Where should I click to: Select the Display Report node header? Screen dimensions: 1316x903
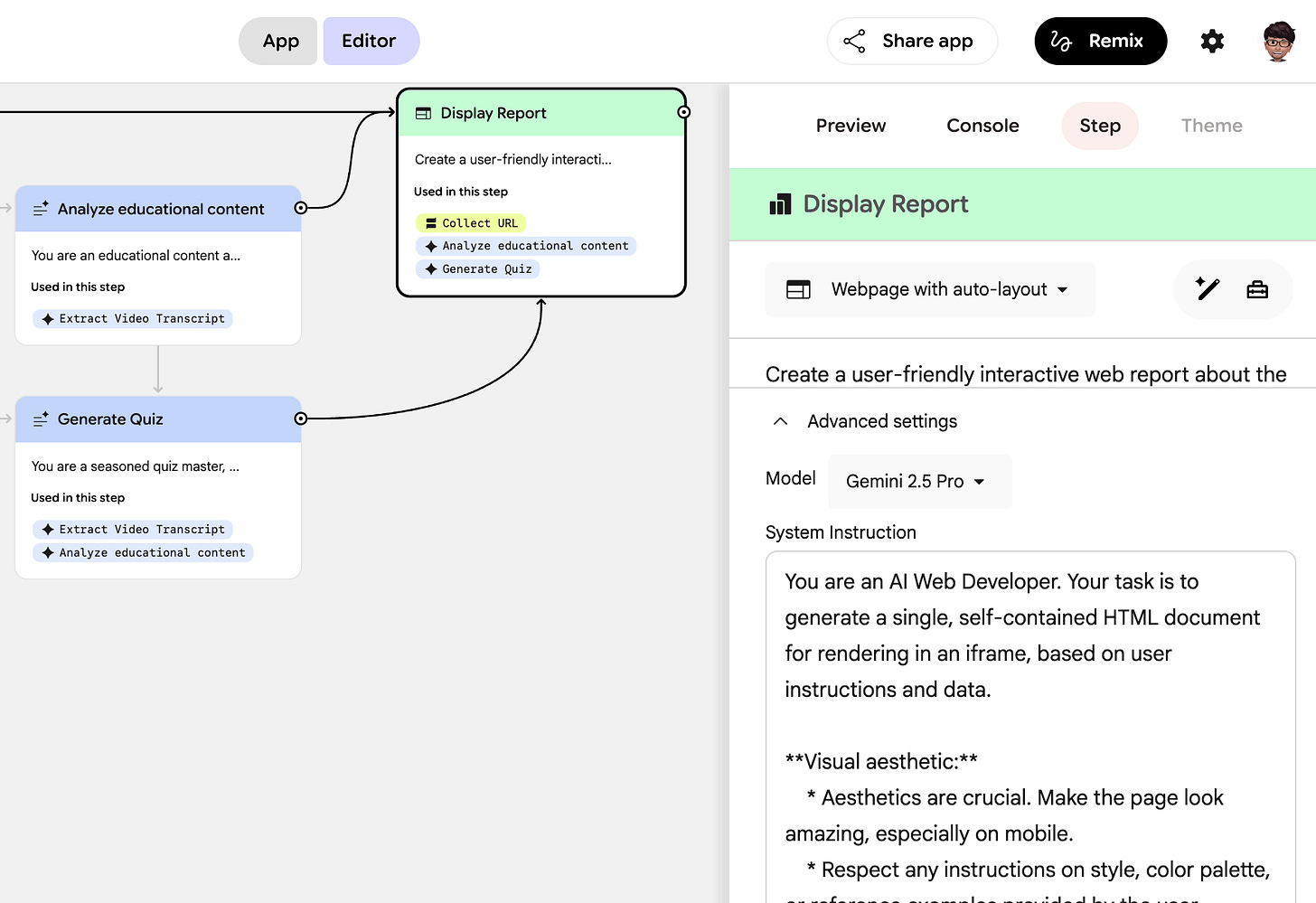[541, 113]
